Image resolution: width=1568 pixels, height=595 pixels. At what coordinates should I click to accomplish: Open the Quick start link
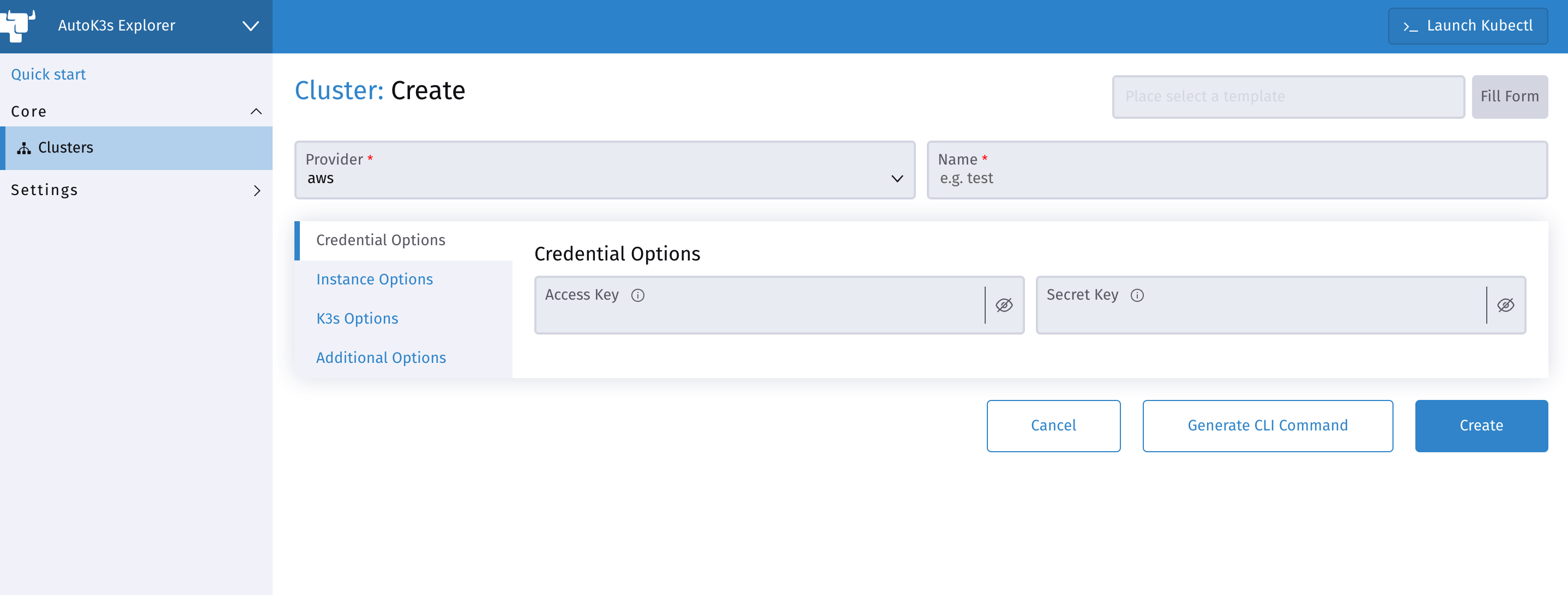point(48,74)
